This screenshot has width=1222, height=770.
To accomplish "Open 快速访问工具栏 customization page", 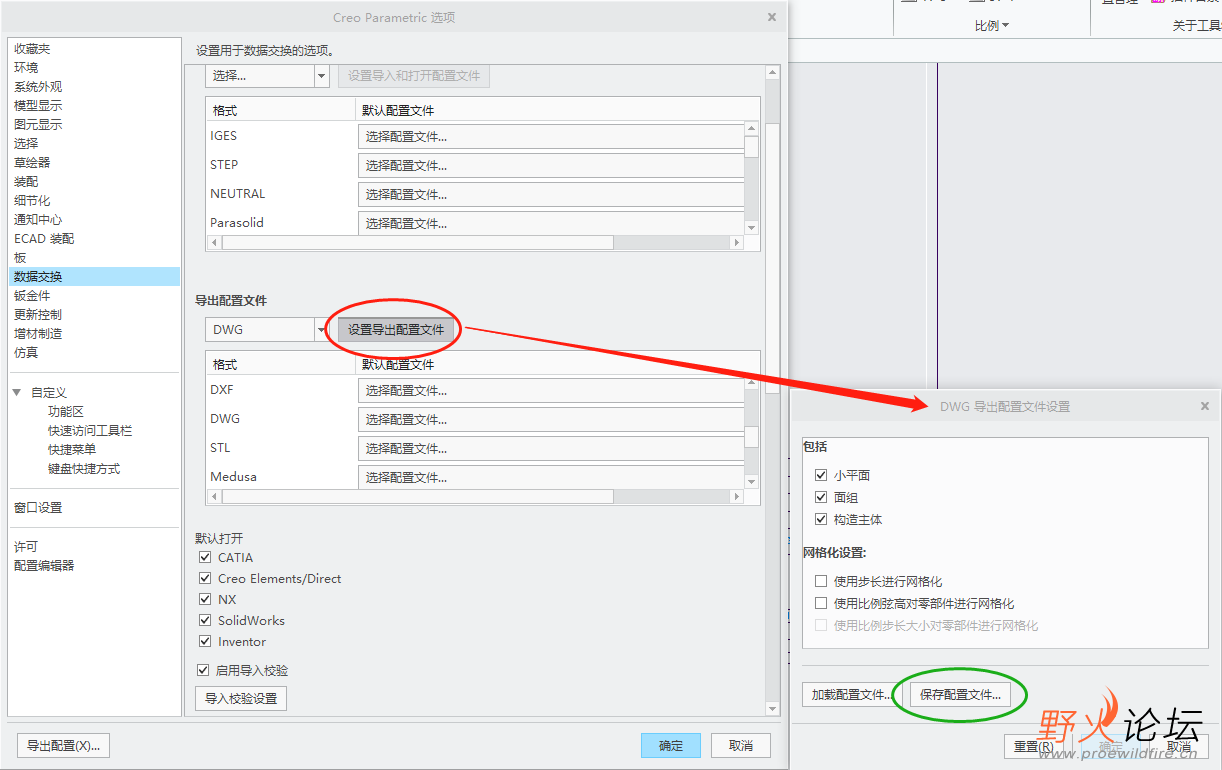I will click(x=90, y=431).
